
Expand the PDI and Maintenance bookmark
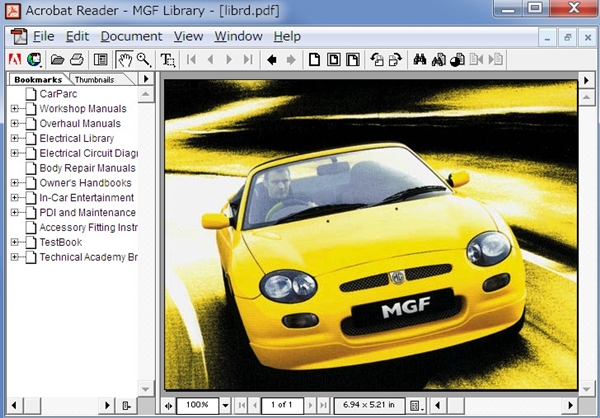click(15, 212)
